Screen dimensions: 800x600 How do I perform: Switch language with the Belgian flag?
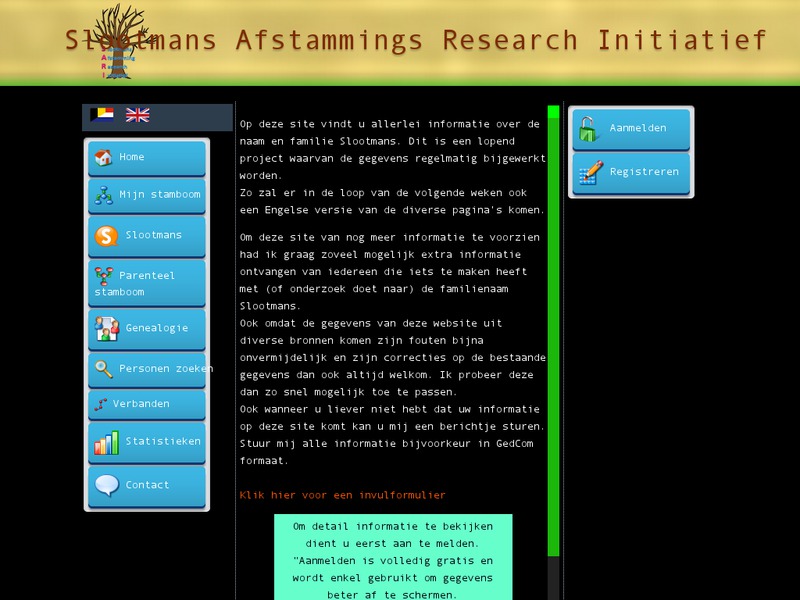click(x=100, y=114)
